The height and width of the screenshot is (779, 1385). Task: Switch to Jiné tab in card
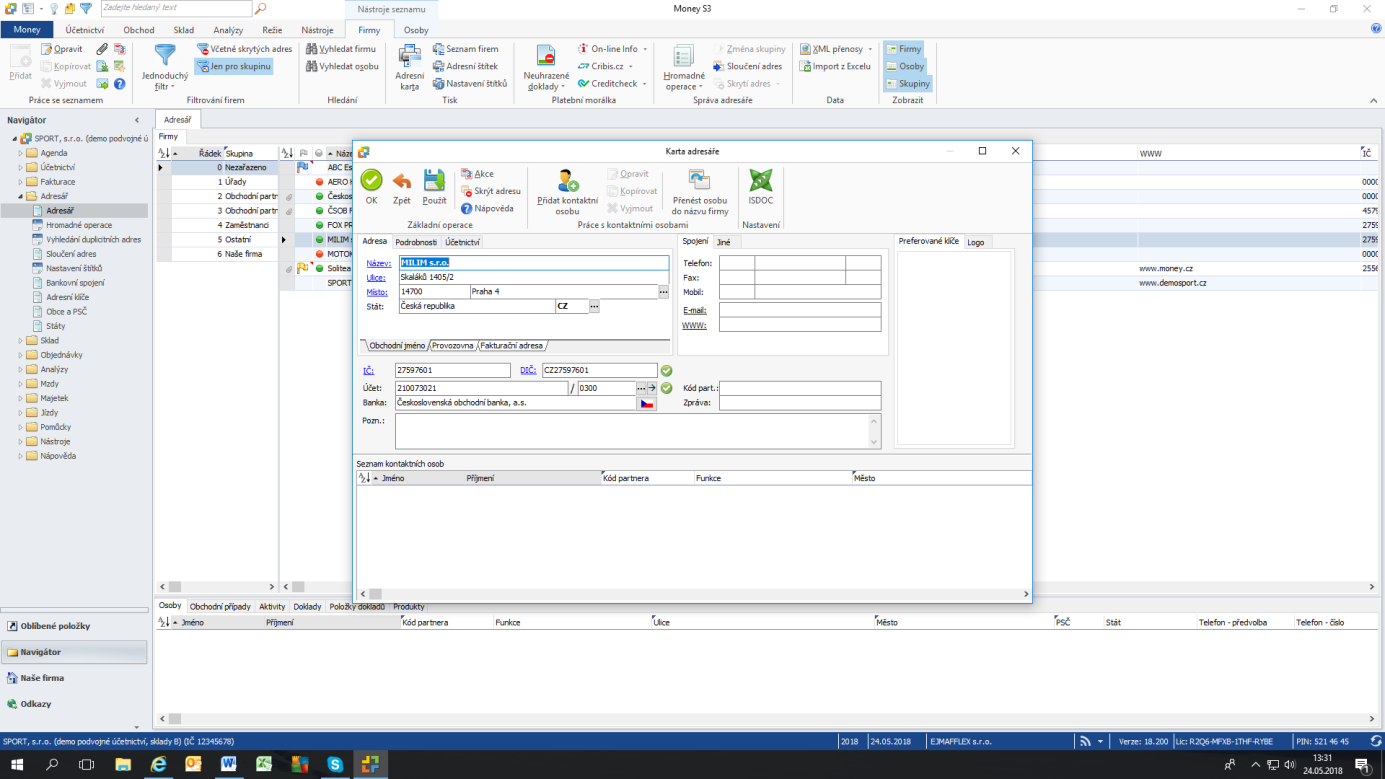[x=723, y=242]
